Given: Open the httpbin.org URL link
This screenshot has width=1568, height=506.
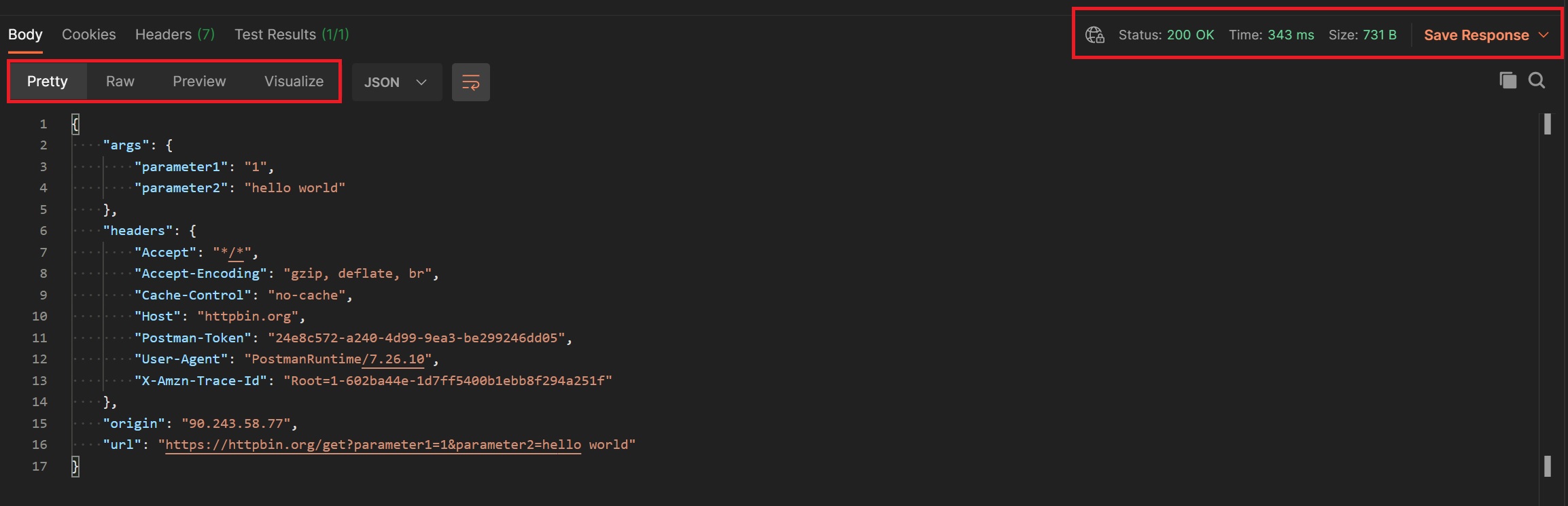Looking at the screenshot, I should click(372, 445).
